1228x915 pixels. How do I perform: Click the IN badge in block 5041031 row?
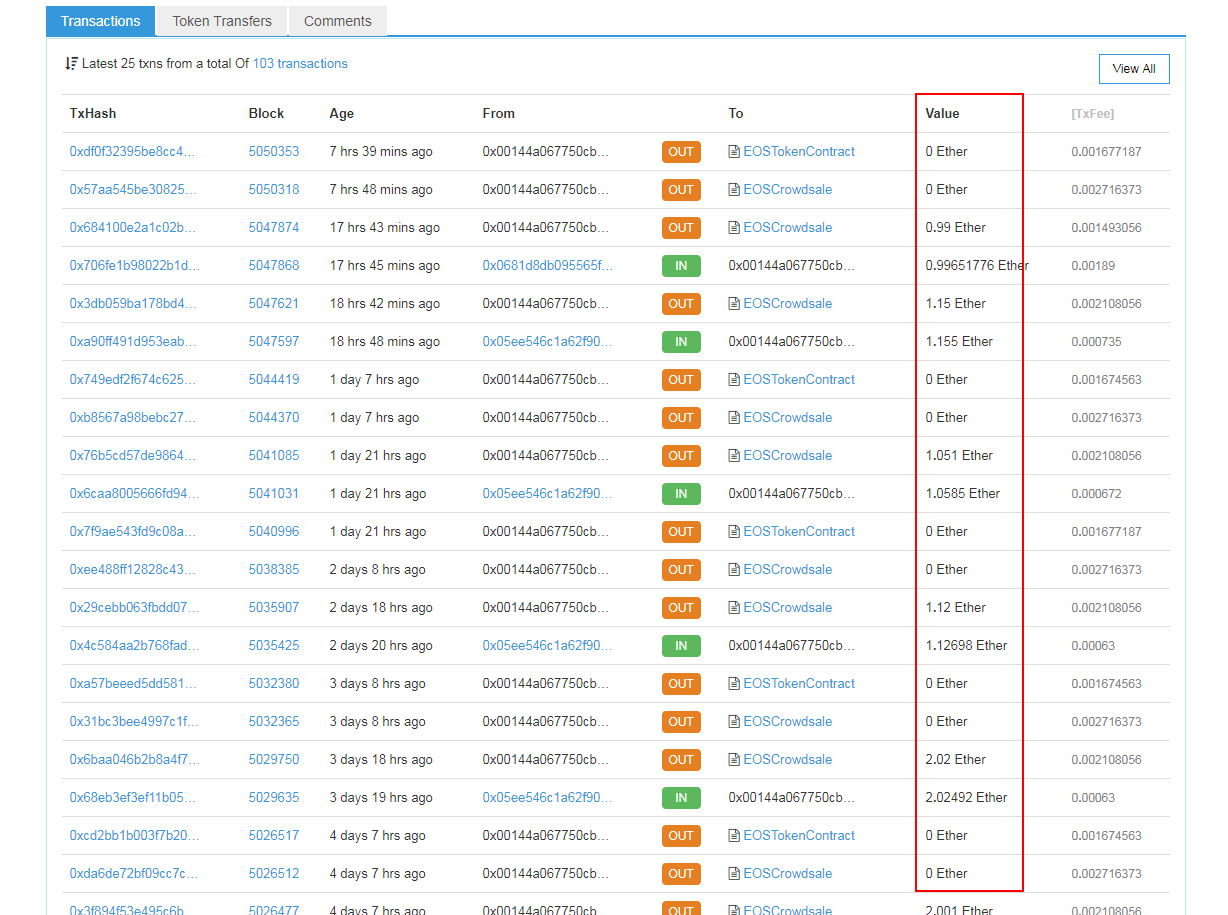coord(681,494)
